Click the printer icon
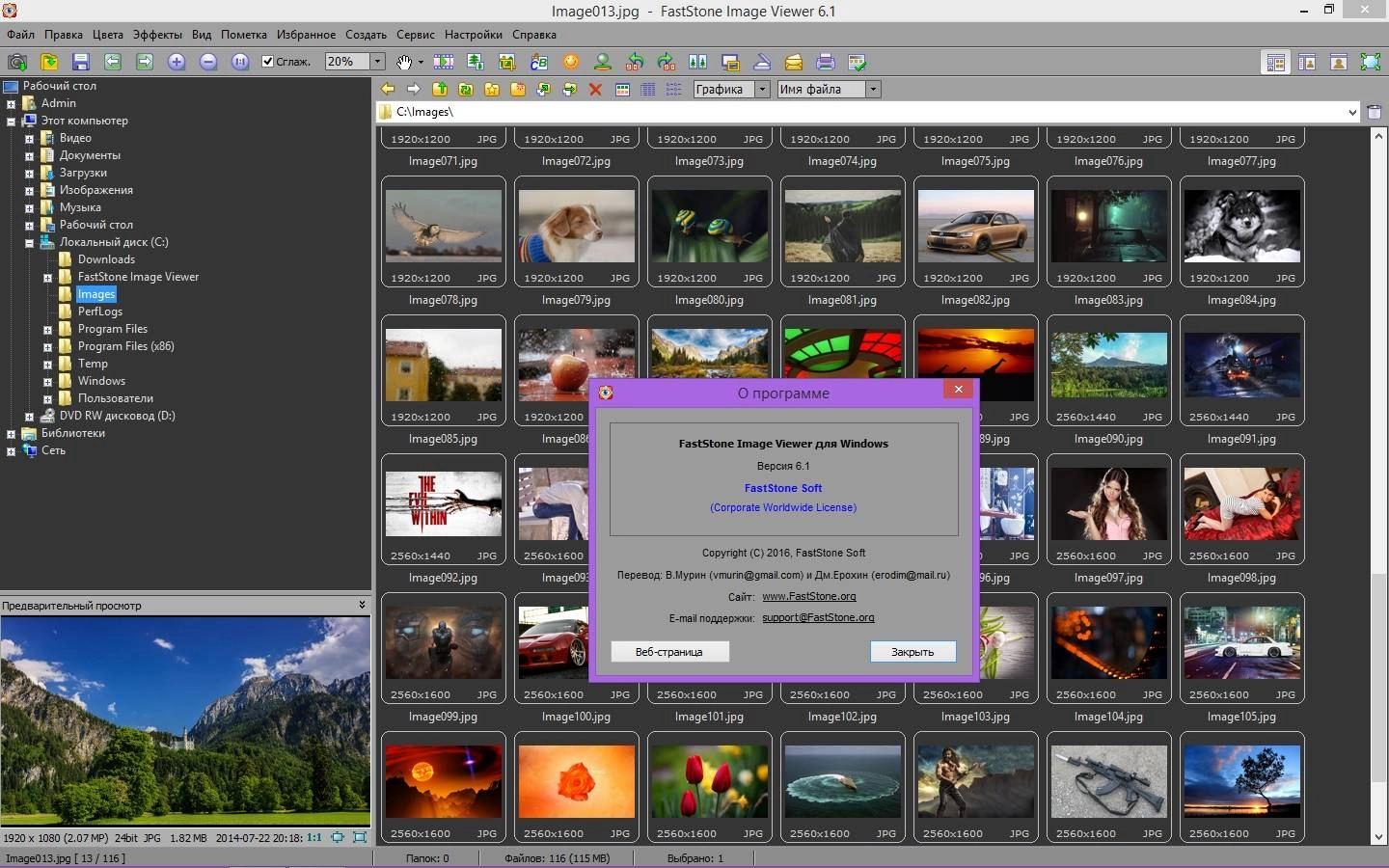The width and height of the screenshot is (1389, 868). pos(826,62)
